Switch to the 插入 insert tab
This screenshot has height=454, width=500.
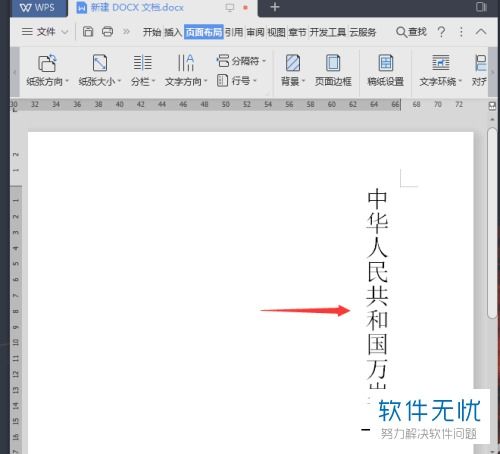(173, 32)
